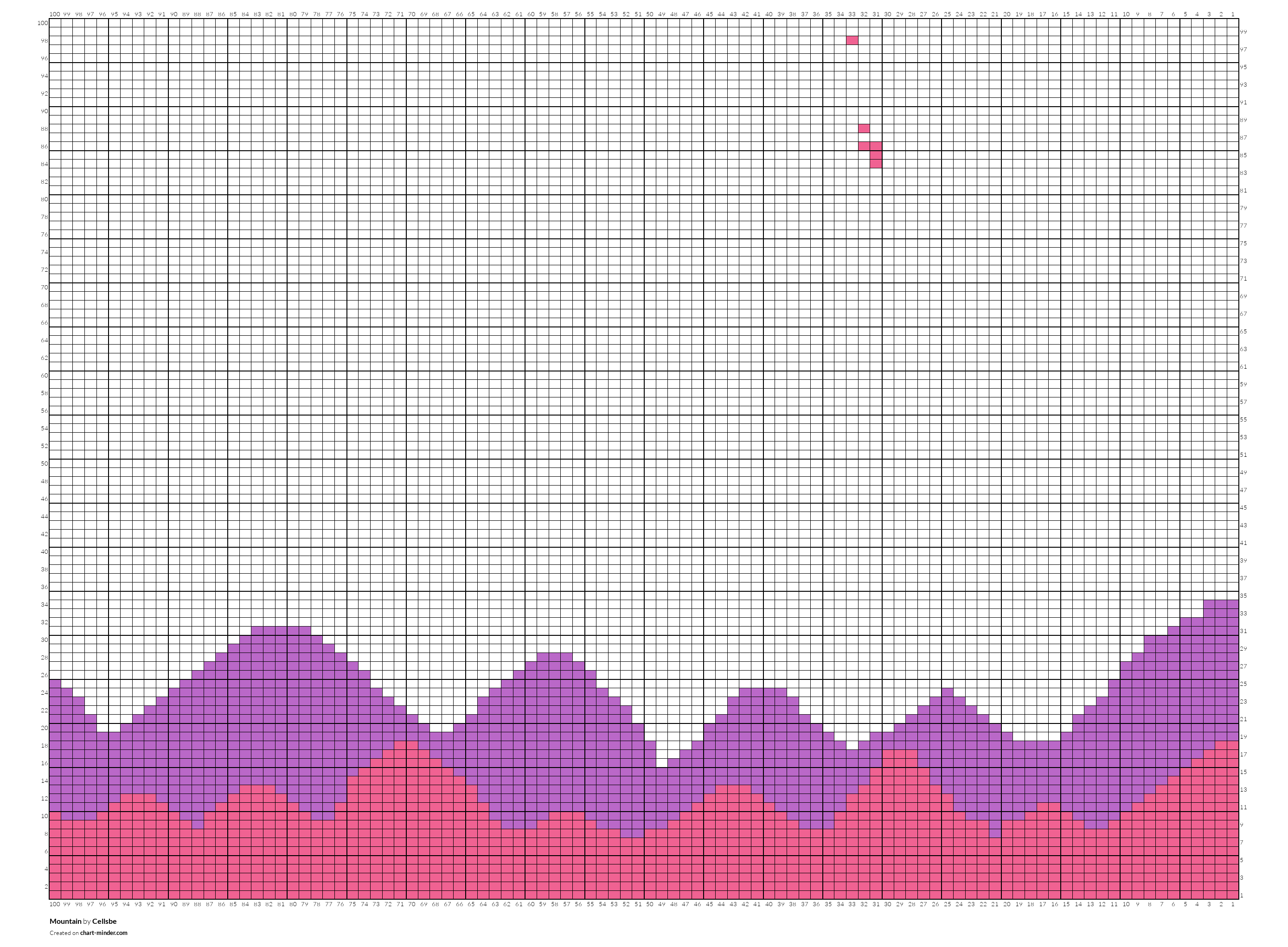The image size is (1288, 947).
Task: Click the pink cell in row 88
Action: (864, 129)
